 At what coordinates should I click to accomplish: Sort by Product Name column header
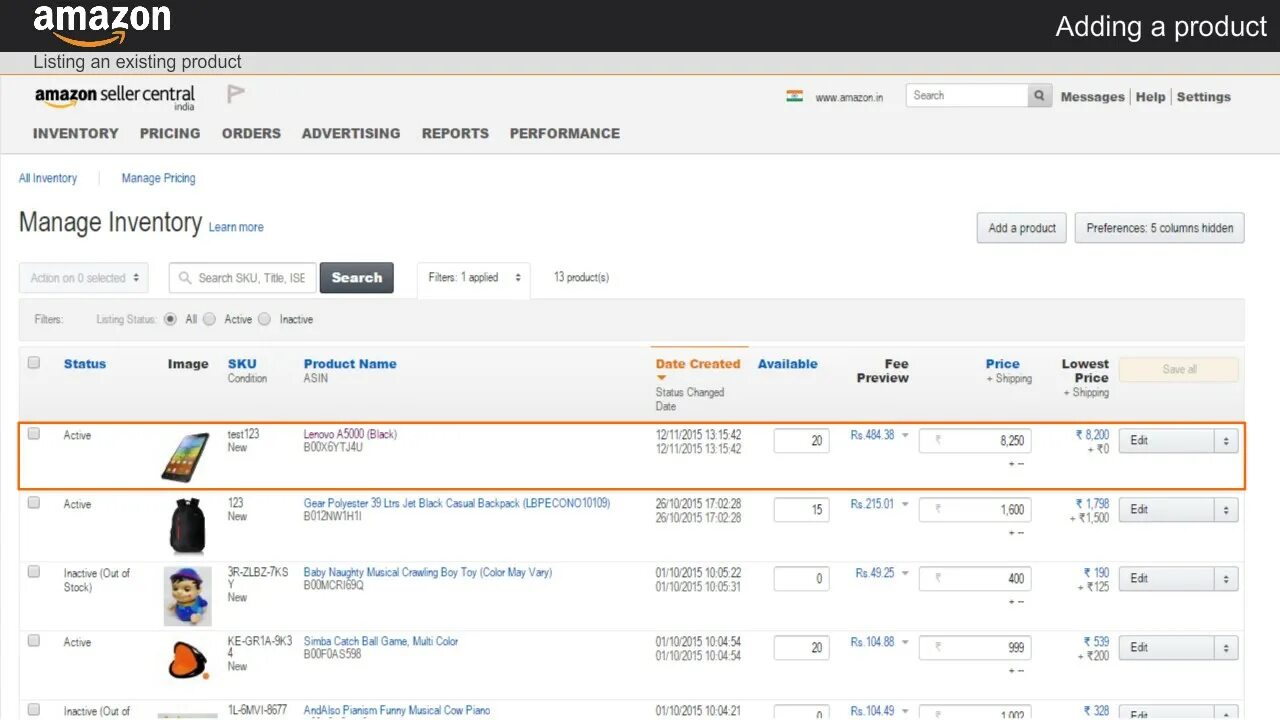pyautogui.click(x=350, y=364)
